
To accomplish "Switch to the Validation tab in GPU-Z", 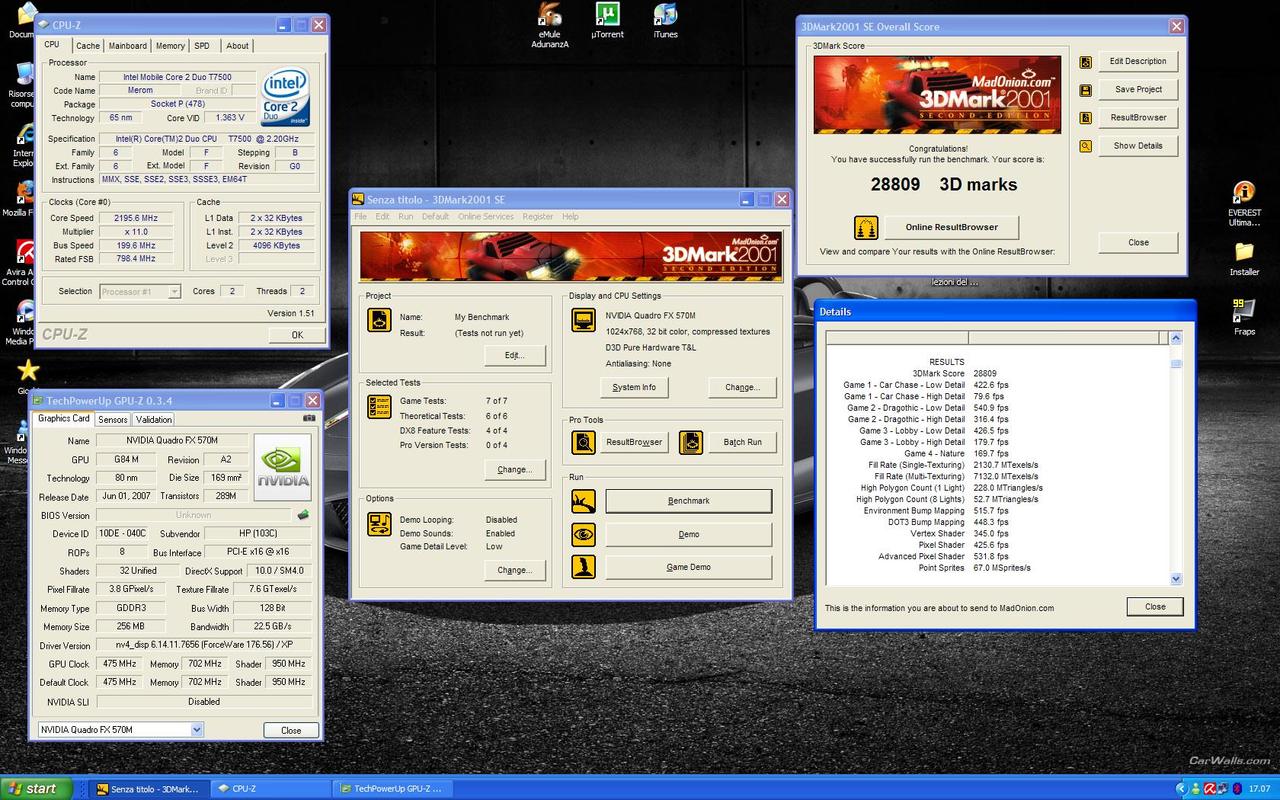I will pos(154,420).
